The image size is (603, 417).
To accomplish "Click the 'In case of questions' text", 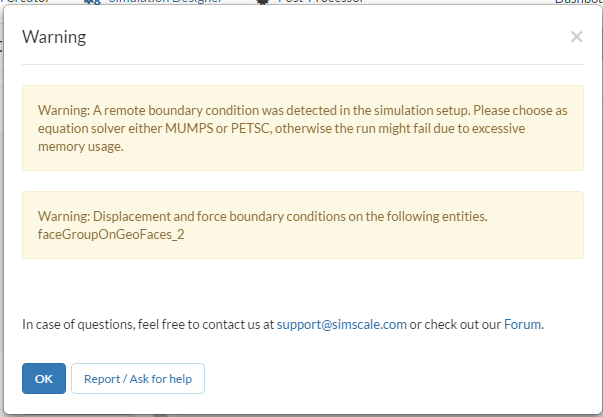I will pyautogui.click(x=90, y=325).
